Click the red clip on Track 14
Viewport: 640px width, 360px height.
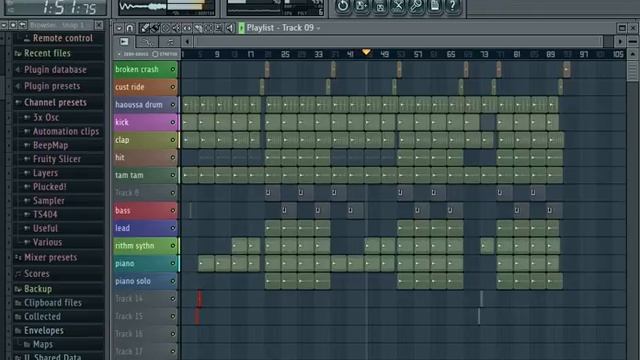199,299
